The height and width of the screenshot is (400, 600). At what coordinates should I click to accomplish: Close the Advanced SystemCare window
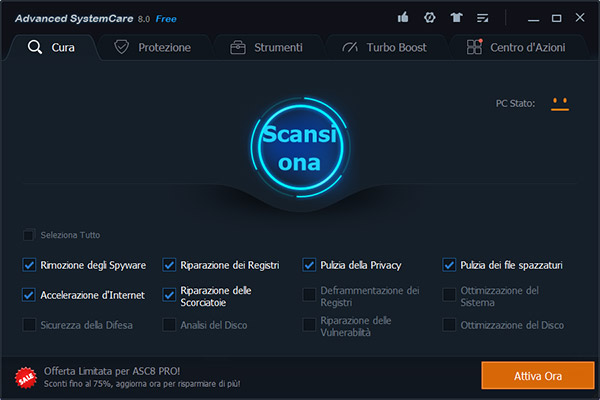[580, 18]
